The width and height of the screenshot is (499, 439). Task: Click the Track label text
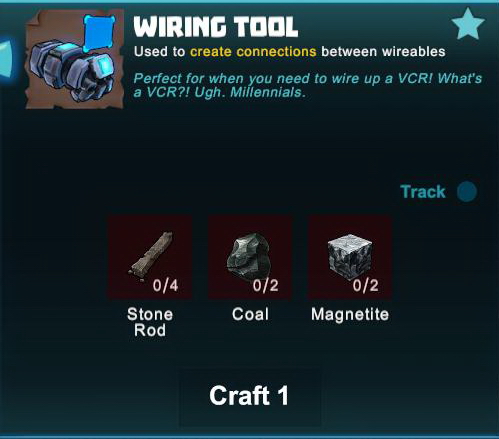[x=423, y=192]
